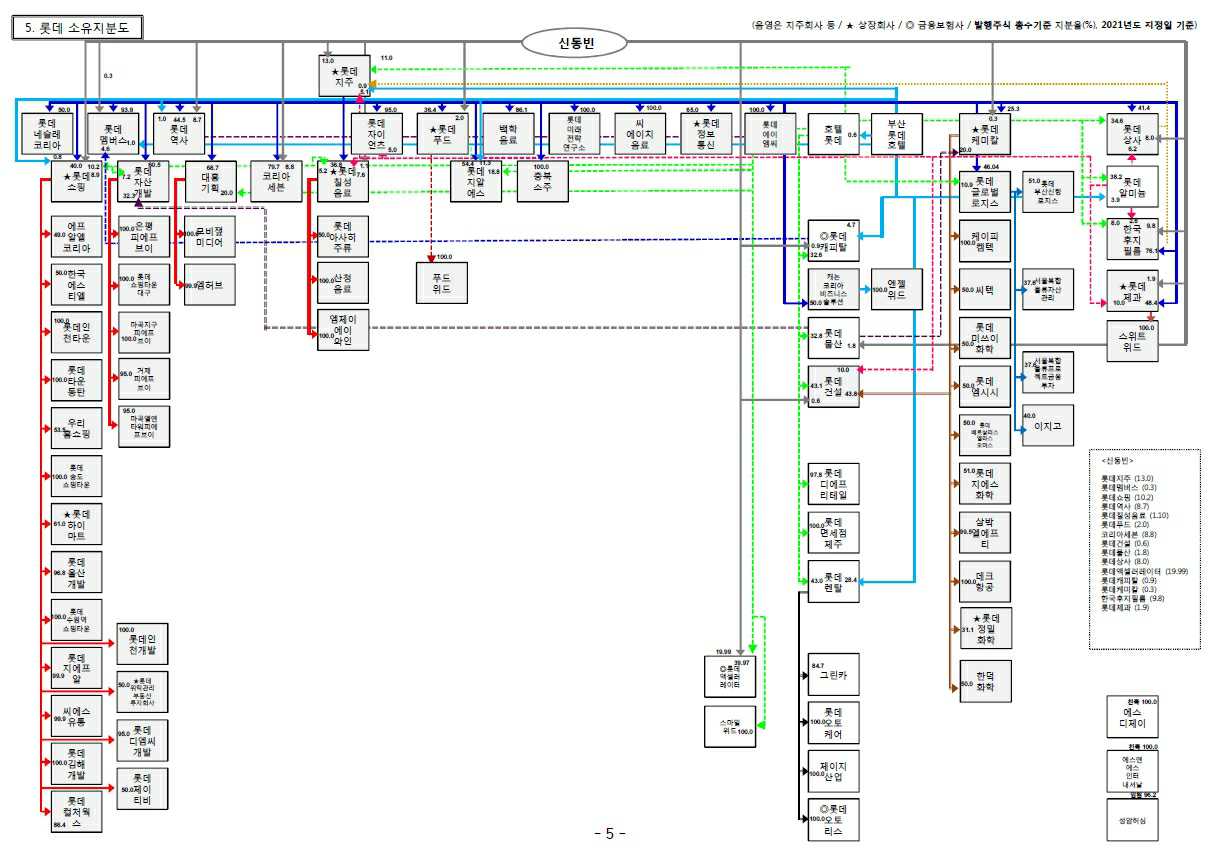Image resolution: width=1231 pixels, height=858 pixels.
Task: Select the 우리홈쇼핑 box
Action: point(76,429)
